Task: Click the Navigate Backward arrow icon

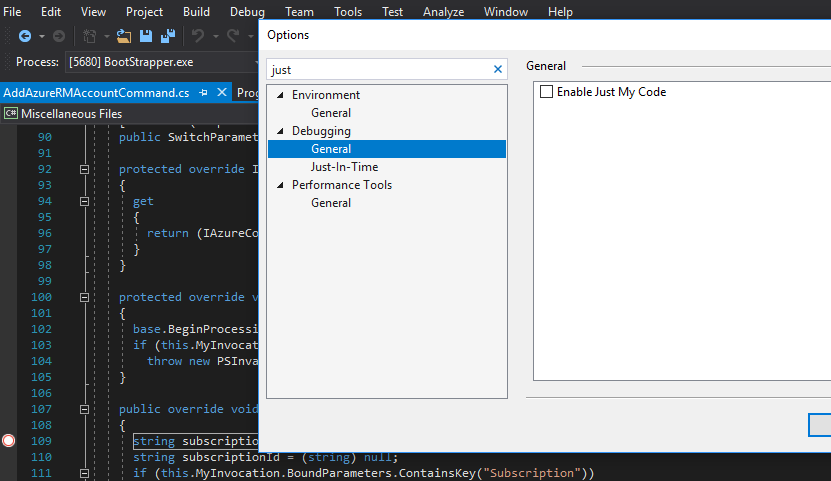Action: point(25,36)
